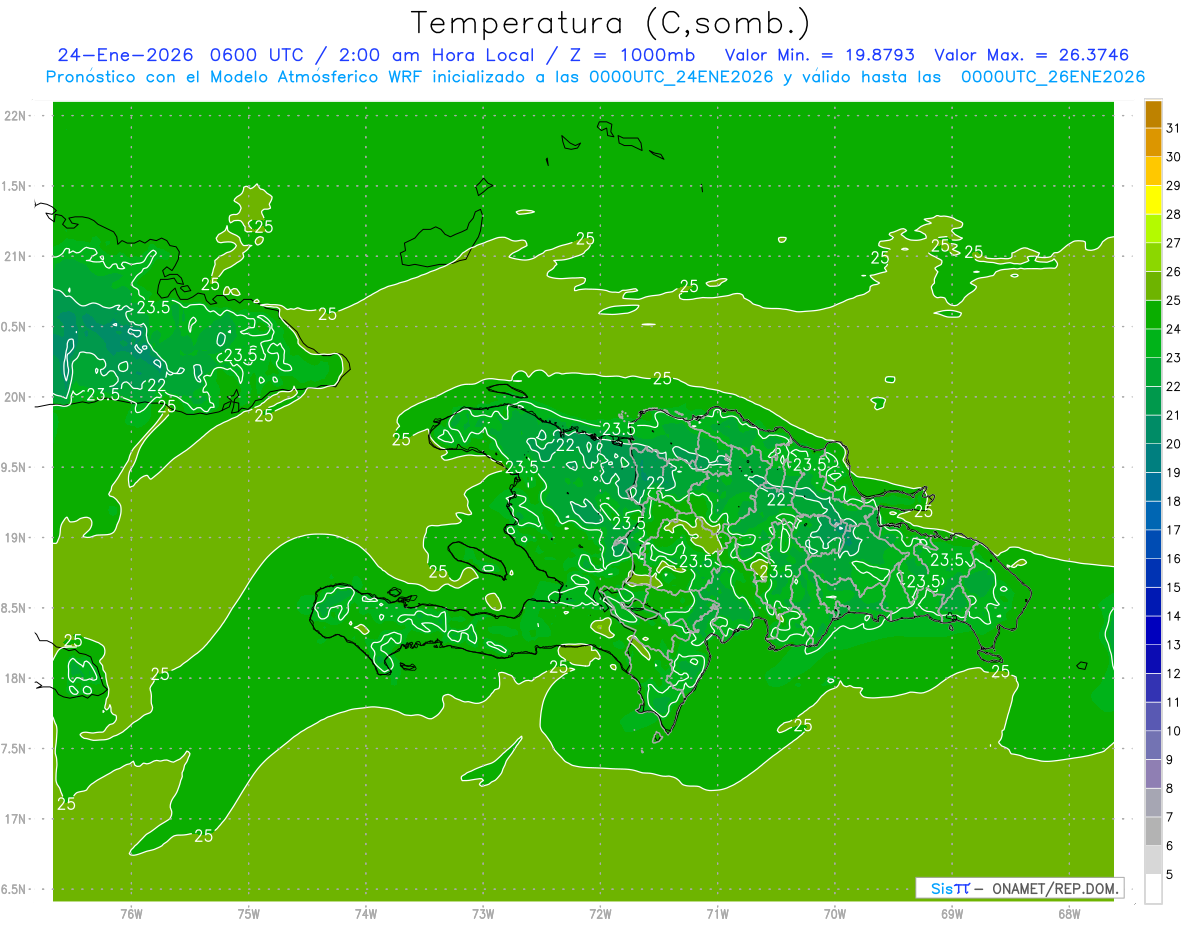Click the 18N latitude axis label

coord(16,679)
